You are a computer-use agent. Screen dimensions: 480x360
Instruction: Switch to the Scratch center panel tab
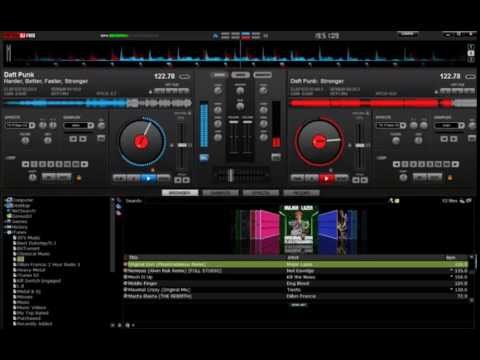click(x=263, y=75)
